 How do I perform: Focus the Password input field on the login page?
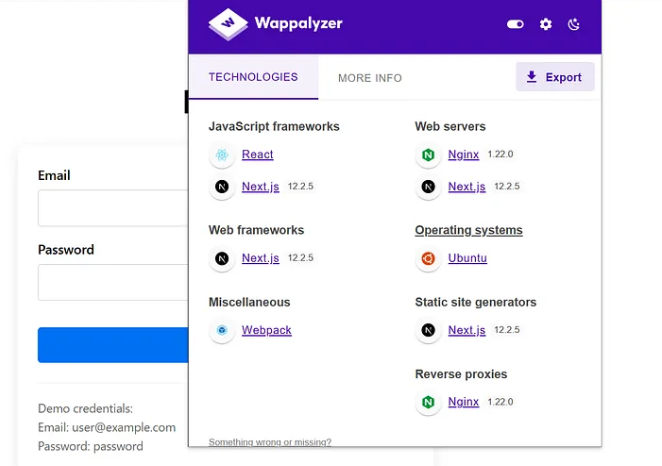[113, 282]
